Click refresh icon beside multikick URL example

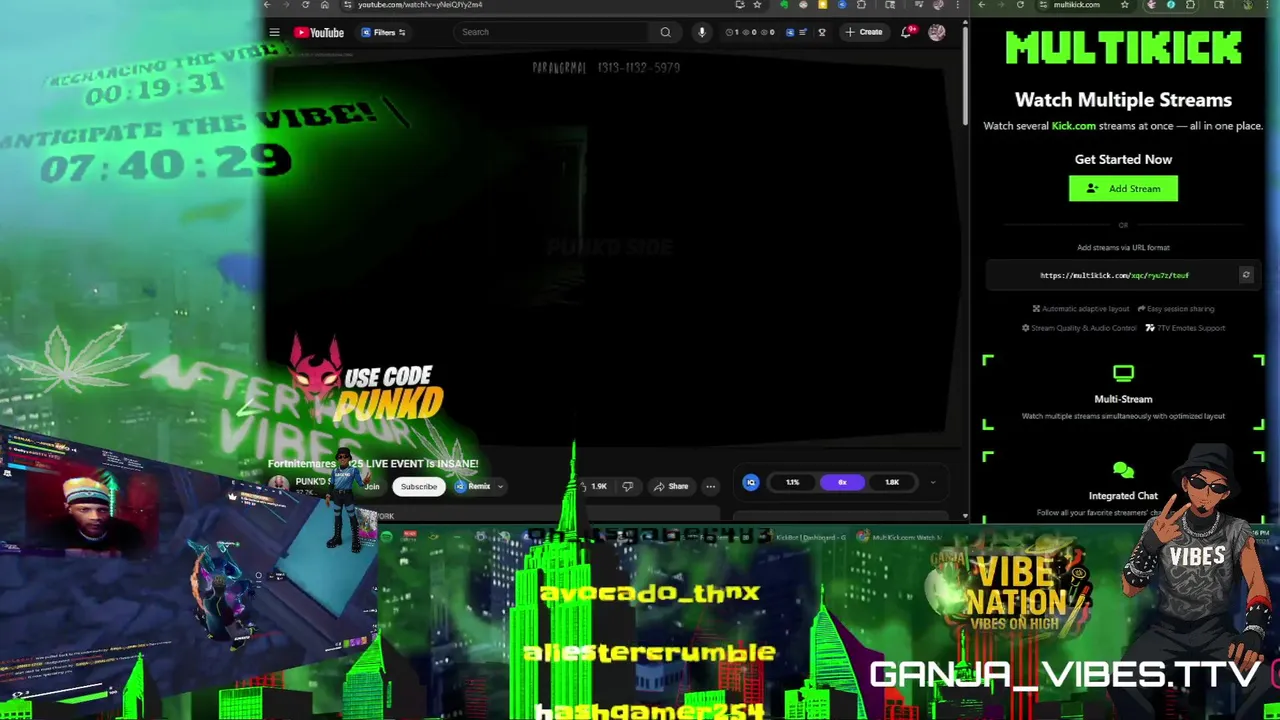[1246, 275]
